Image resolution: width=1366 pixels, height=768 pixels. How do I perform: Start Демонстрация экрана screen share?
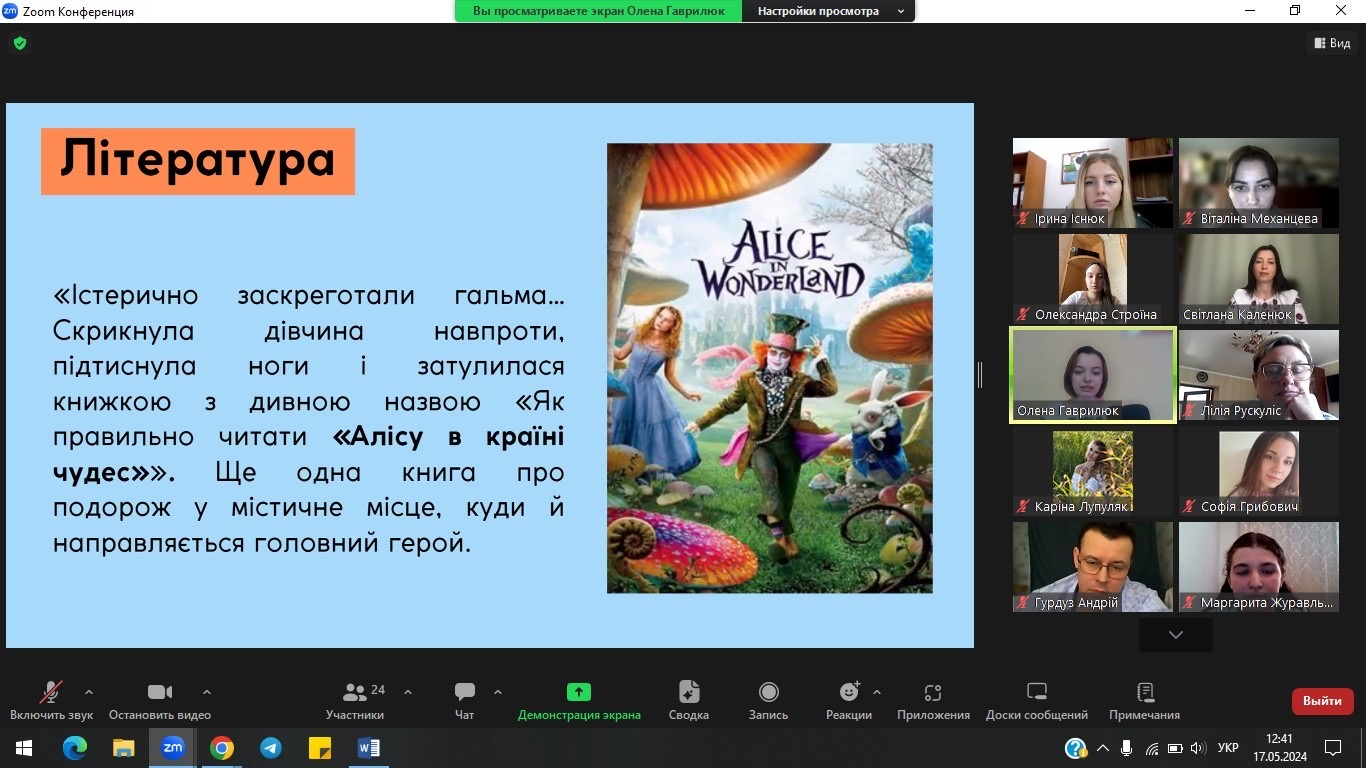point(579,700)
